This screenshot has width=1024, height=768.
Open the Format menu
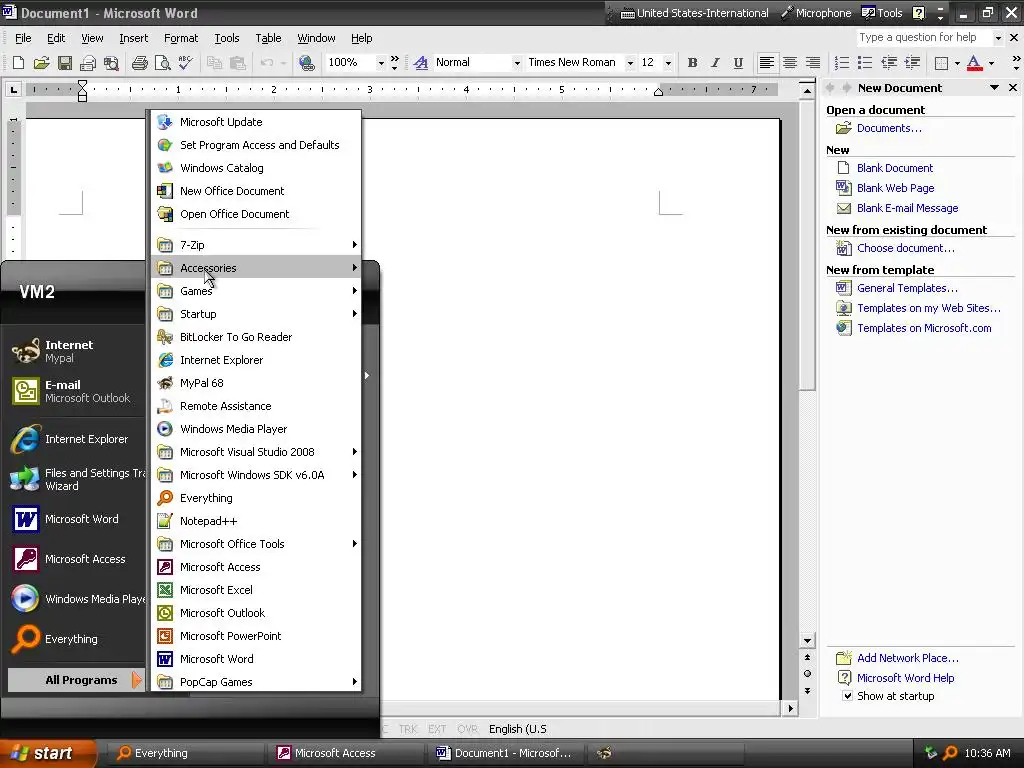point(181,38)
